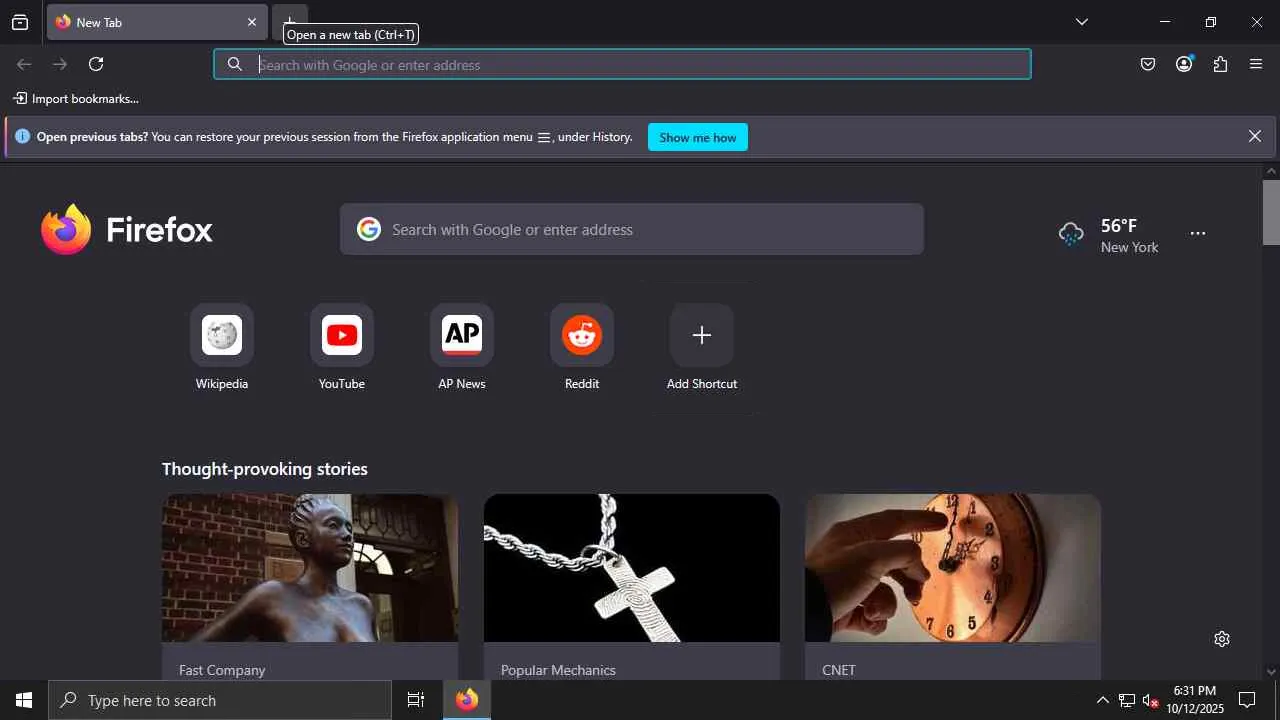Click the scrollbar down arrow
Screen dimensions: 1280x720
point(1271,672)
